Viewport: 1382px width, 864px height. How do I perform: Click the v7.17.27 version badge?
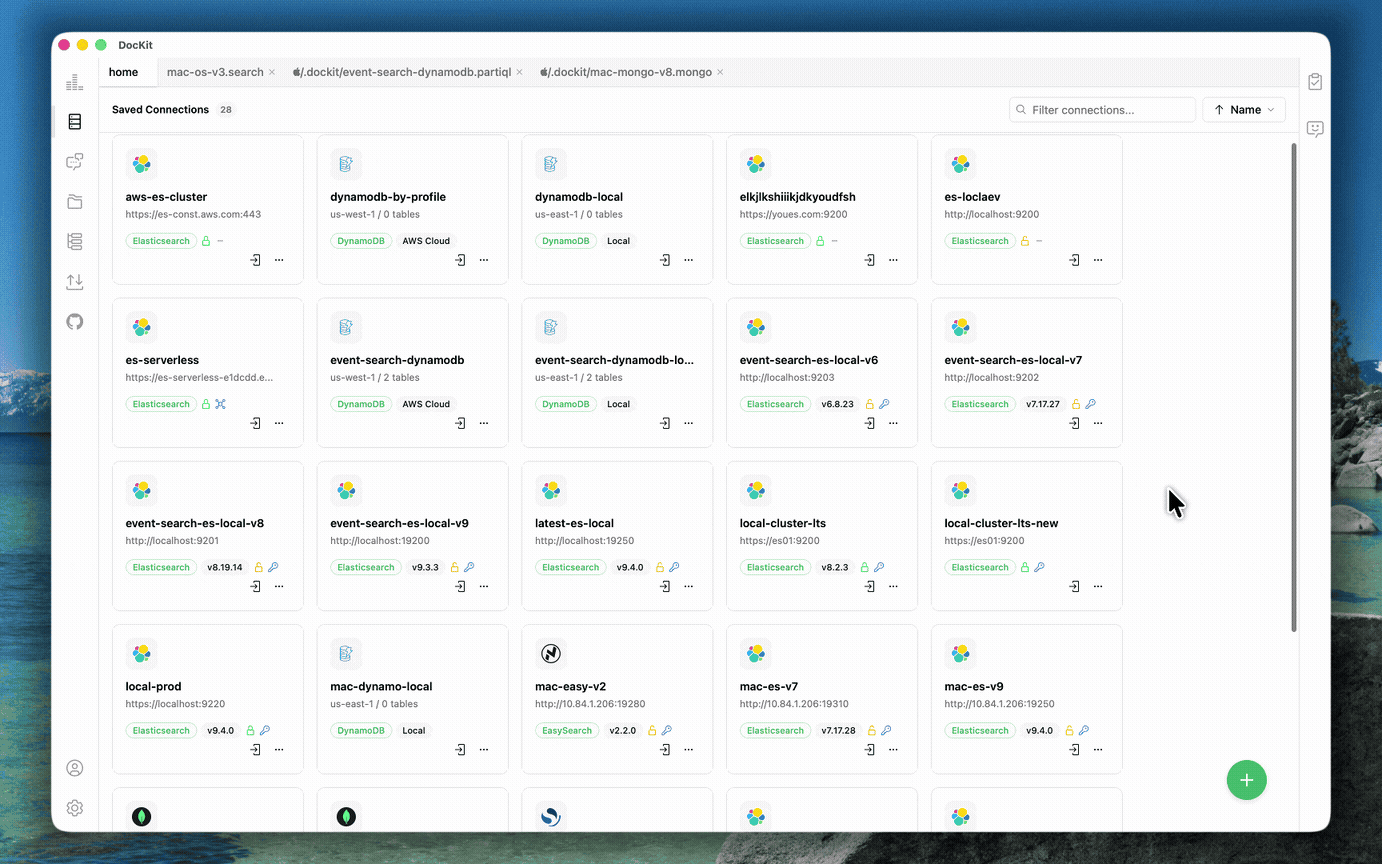(1043, 404)
